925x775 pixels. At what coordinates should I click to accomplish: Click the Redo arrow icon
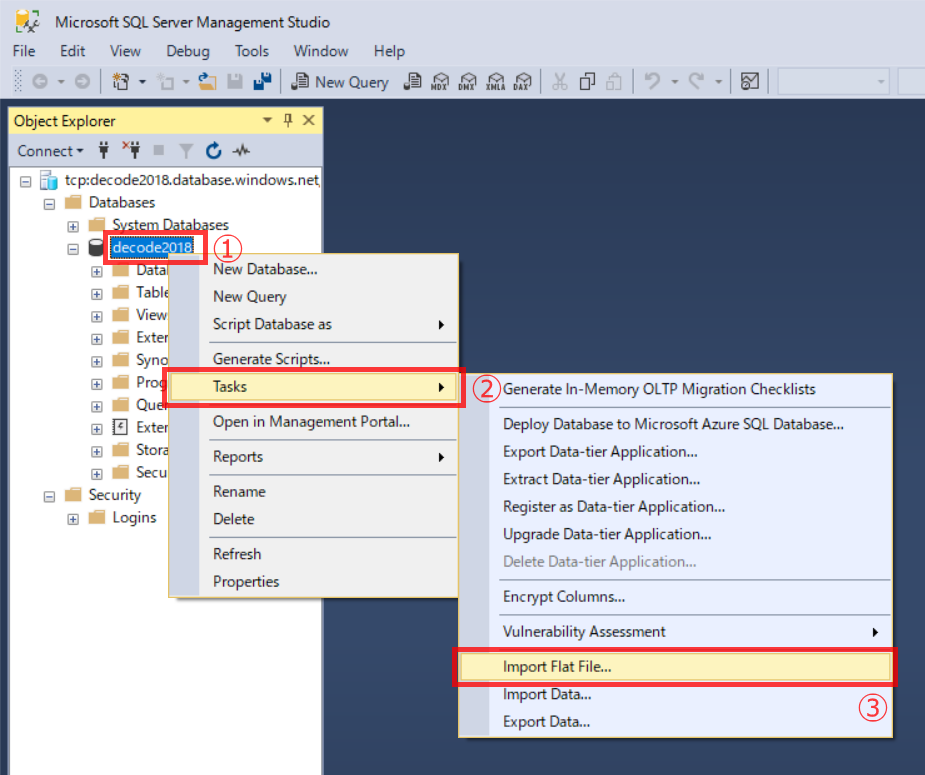697,81
